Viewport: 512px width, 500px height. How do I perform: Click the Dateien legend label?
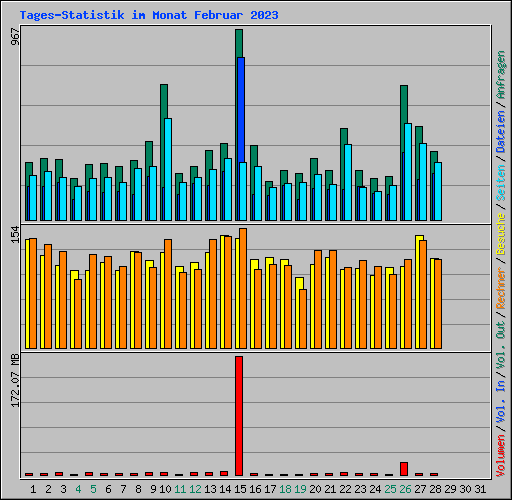pos(501,131)
